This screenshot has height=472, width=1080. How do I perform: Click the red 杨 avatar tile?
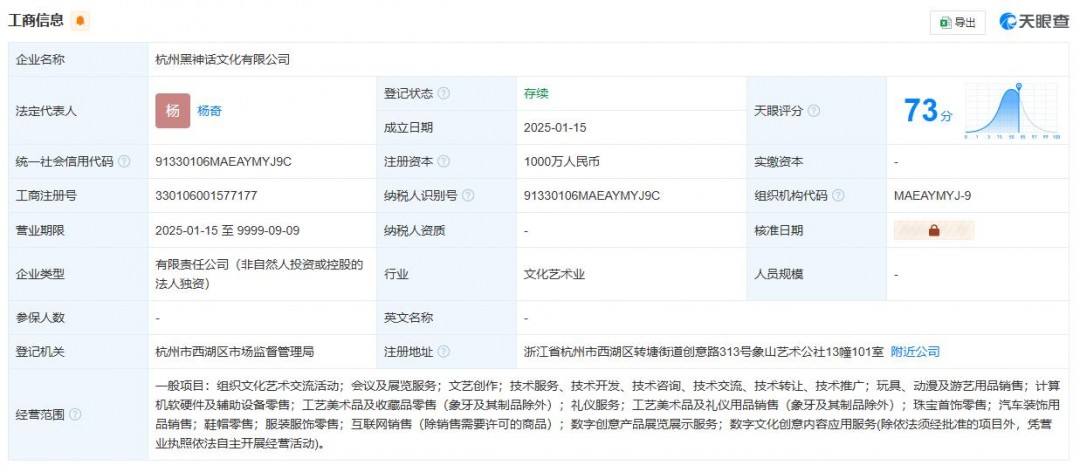point(173,111)
